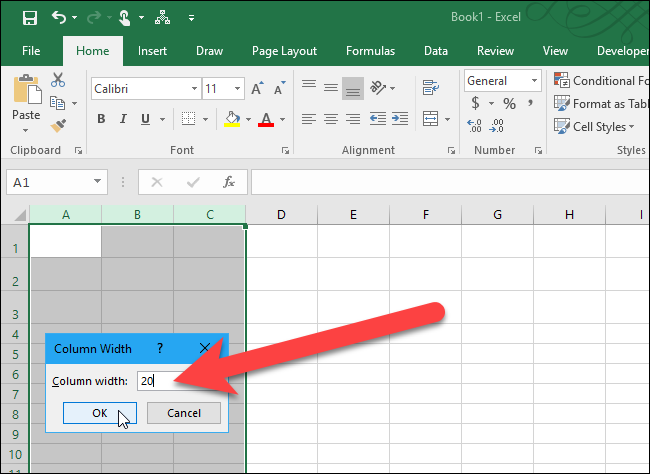This screenshot has height=474, width=650.
Task: Increase font size with the large A
Action: [x=257, y=88]
